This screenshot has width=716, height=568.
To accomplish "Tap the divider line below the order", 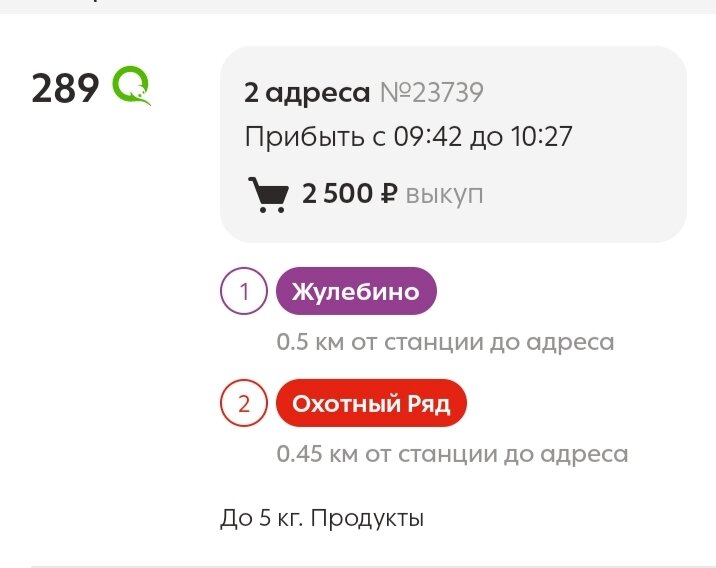I will [373, 567].
